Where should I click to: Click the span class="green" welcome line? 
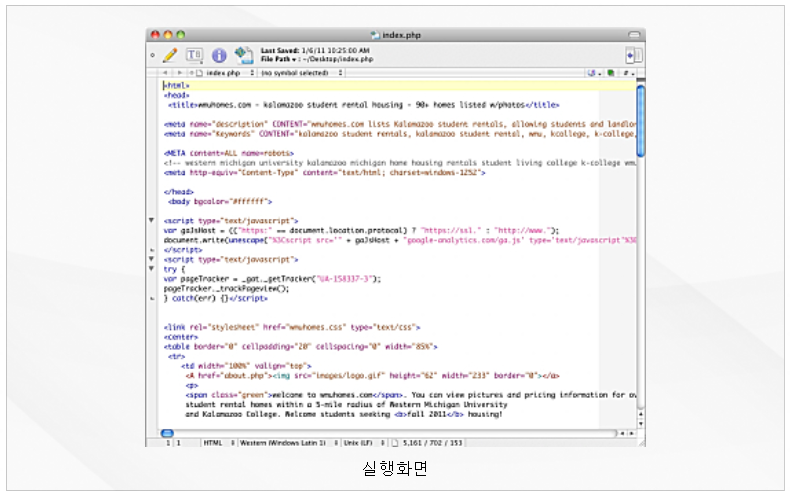pos(411,395)
